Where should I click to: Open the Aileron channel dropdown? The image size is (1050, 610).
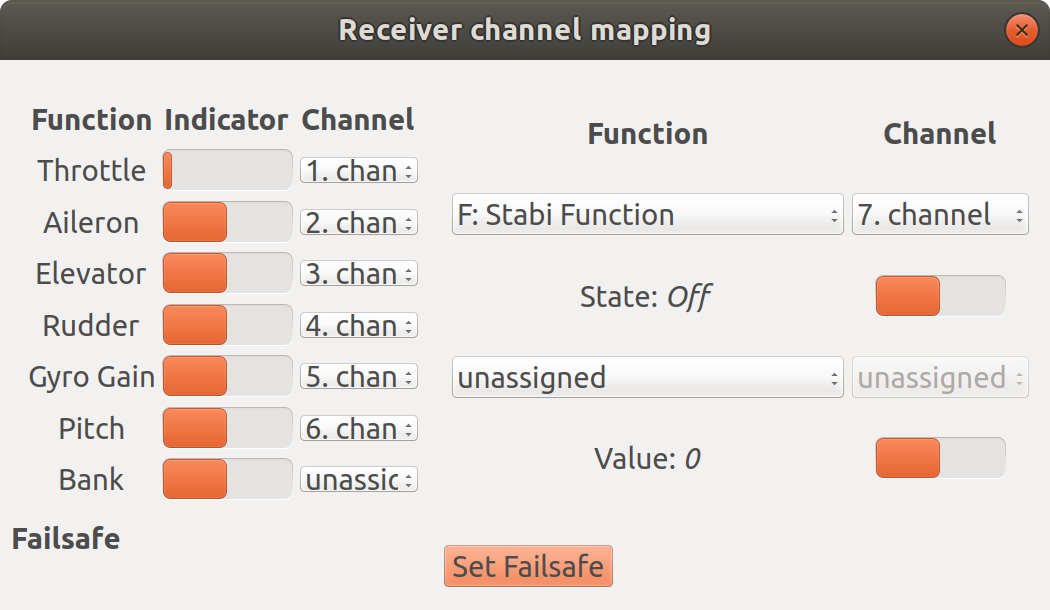click(358, 223)
